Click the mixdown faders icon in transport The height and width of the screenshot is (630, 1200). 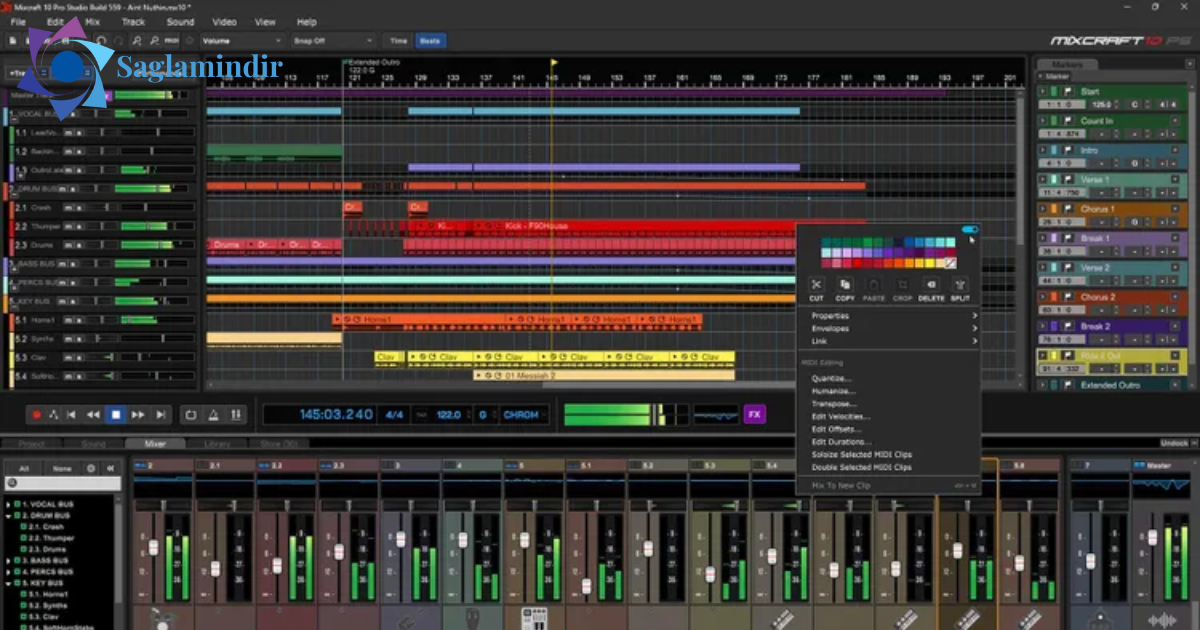(237, 414)
